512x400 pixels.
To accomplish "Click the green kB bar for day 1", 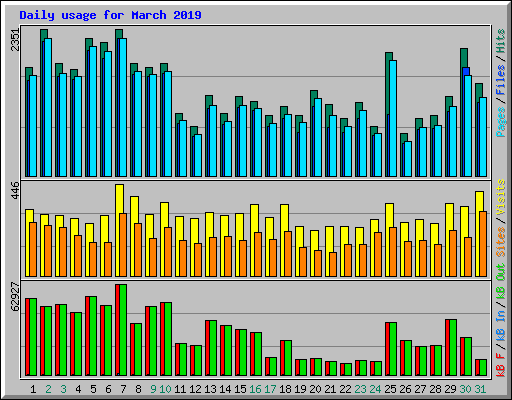I will click(x=33, y=337).
